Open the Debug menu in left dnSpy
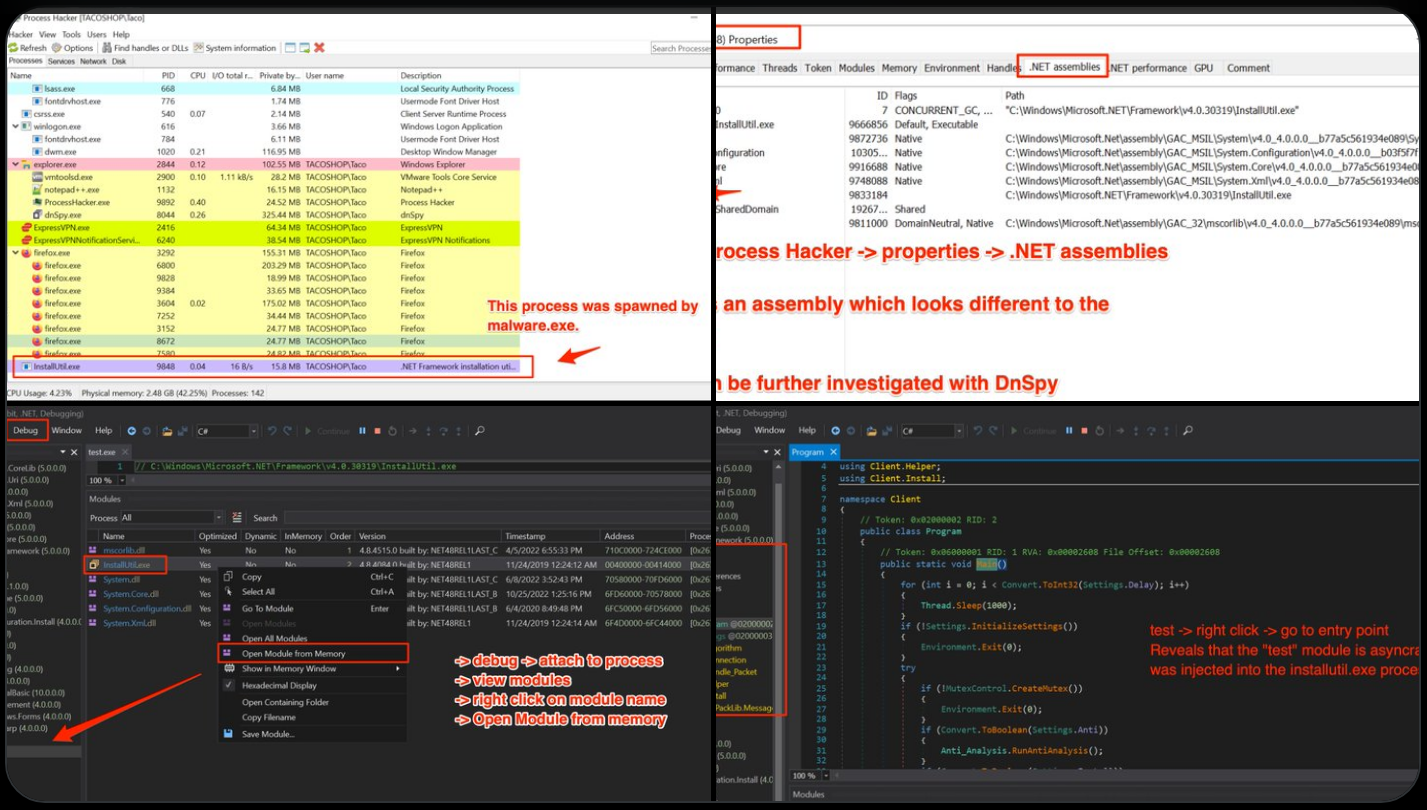The width and height of the screenshot is (1427, 810). click(x=25, y=431)
